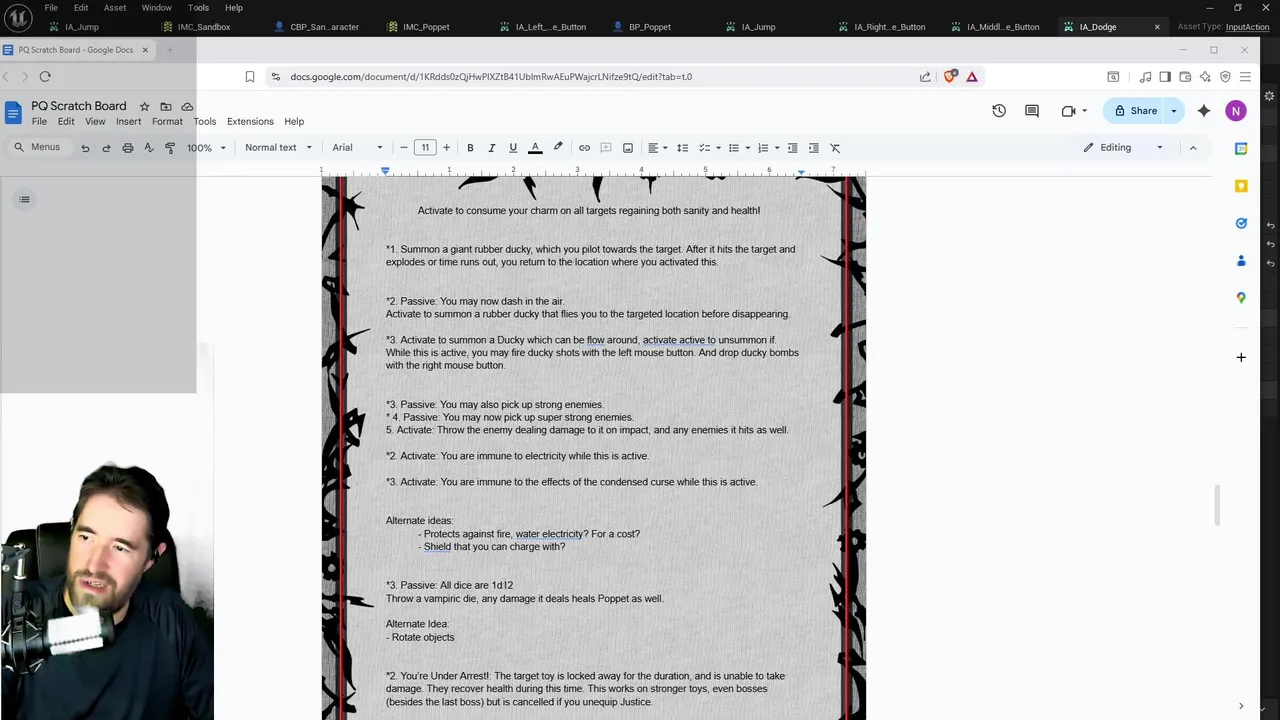
Task: Open the Insert menu in Docs
Action: (128, 122)
